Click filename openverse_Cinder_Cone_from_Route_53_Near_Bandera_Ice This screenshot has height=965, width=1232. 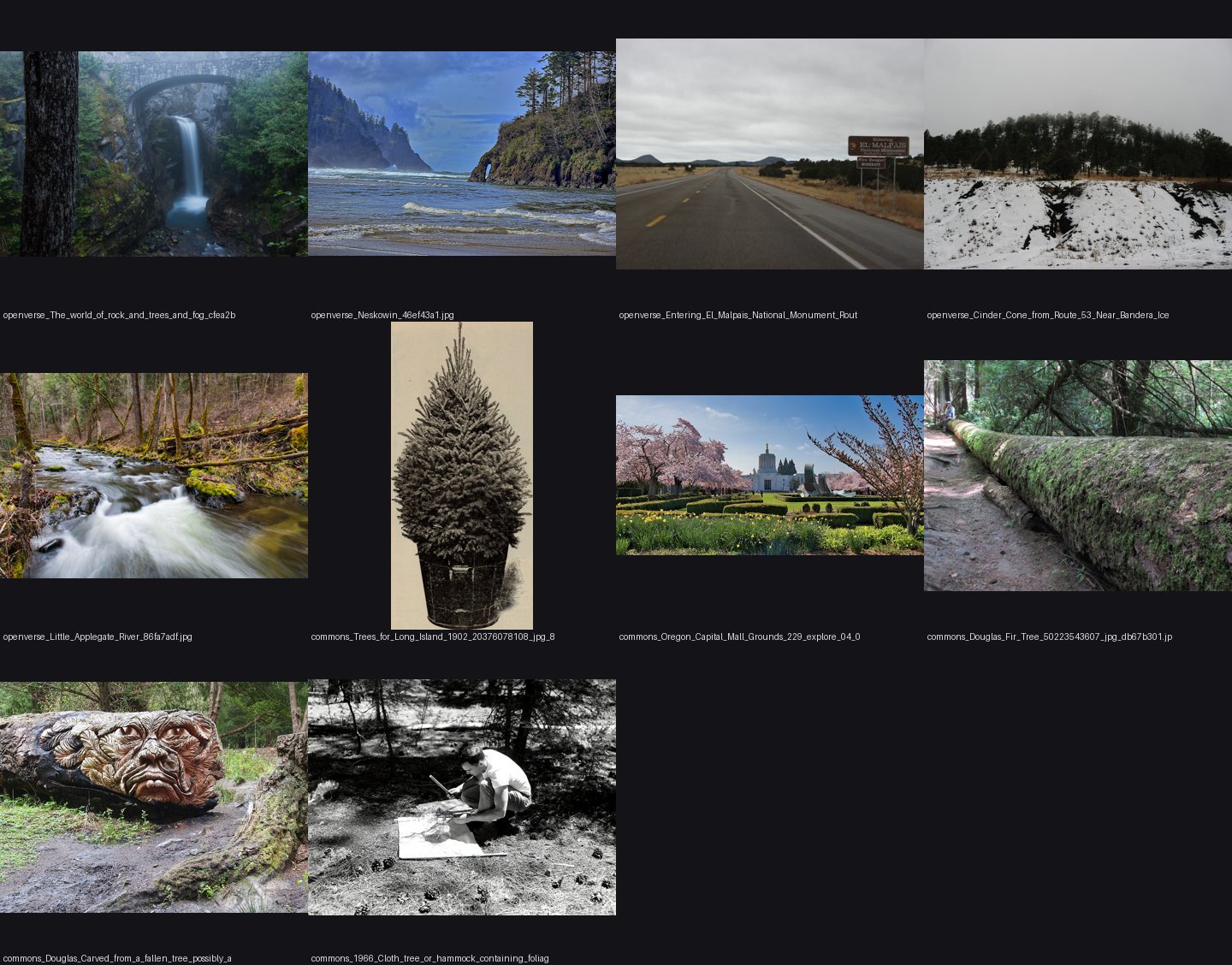point(1048,315)
